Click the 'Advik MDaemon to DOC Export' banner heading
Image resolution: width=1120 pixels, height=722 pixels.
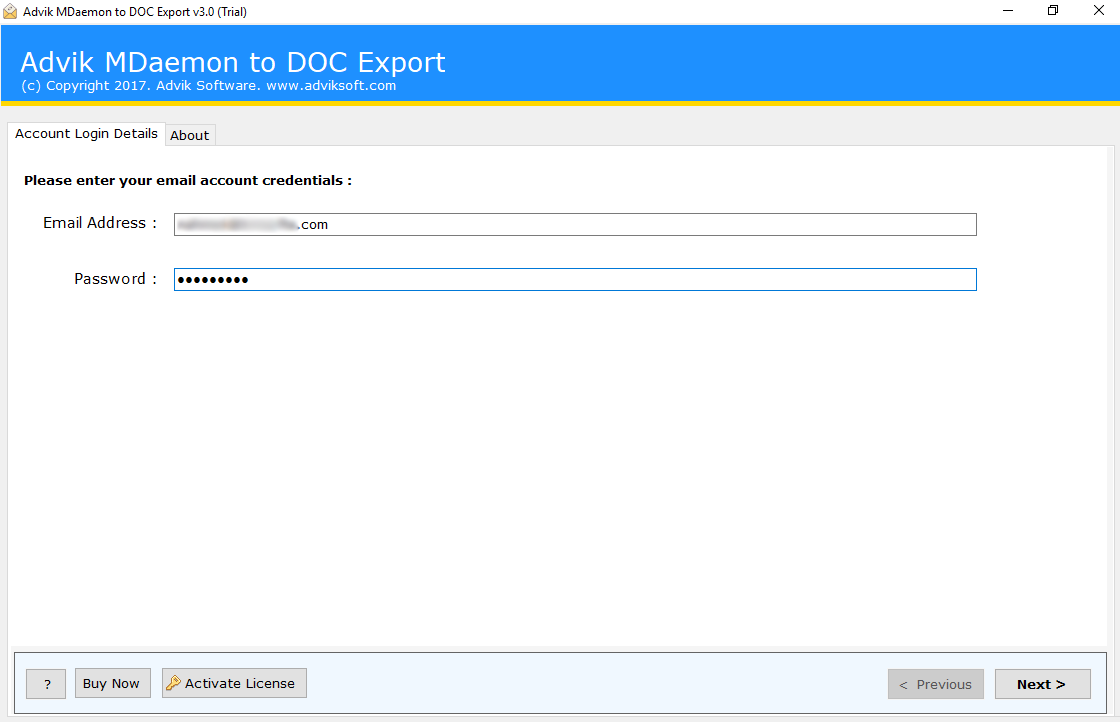(233, 62)
